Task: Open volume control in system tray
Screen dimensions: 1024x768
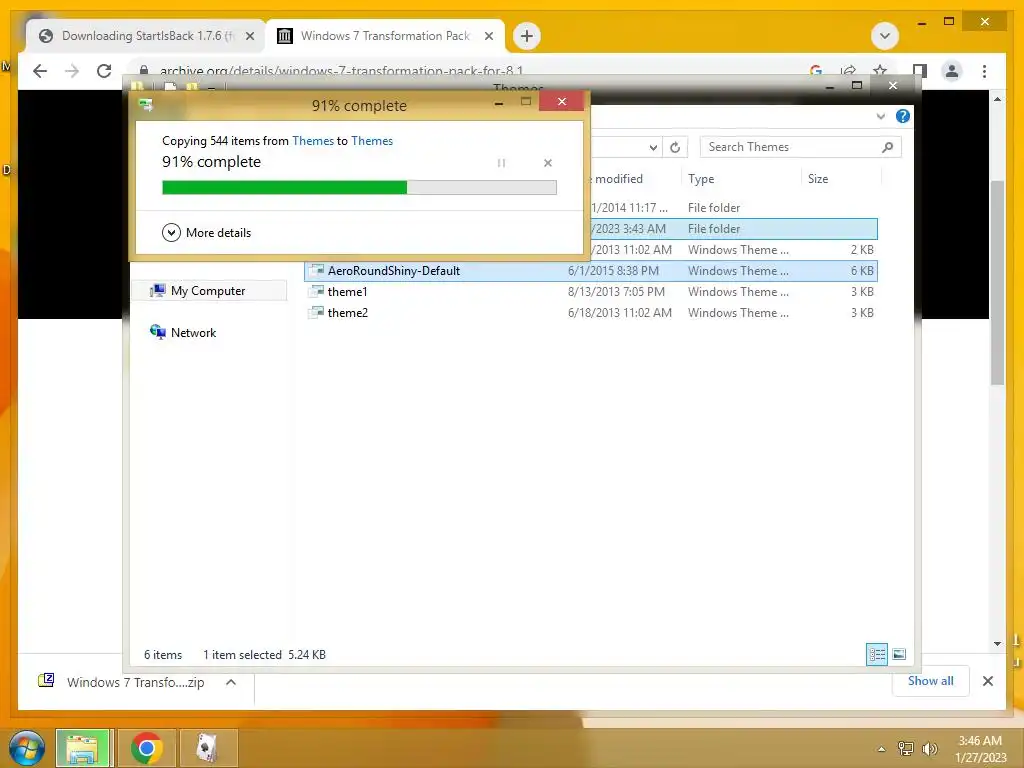Action: (x=929, y=749)
